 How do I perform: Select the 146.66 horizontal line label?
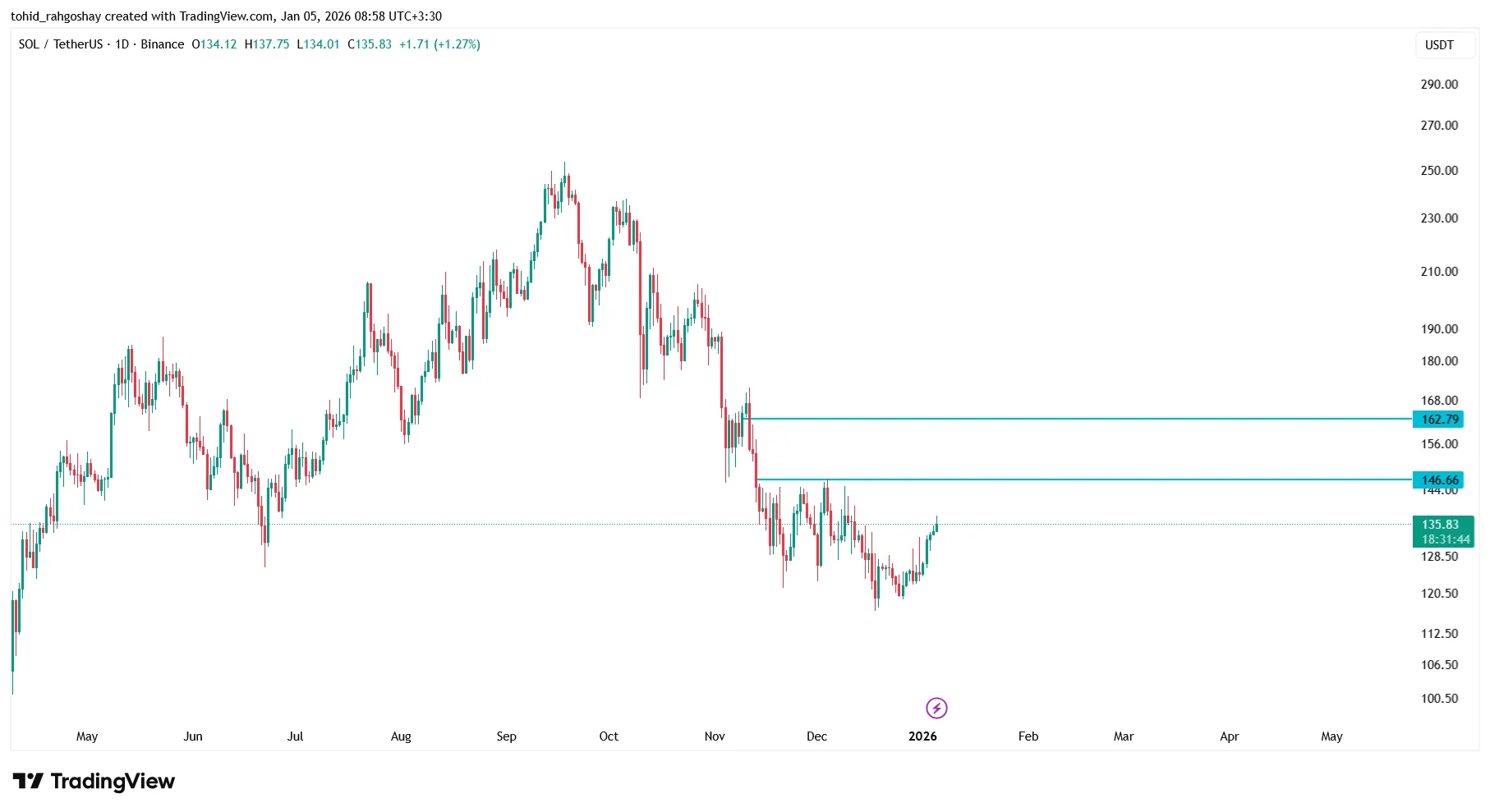tap(1440, 480)
